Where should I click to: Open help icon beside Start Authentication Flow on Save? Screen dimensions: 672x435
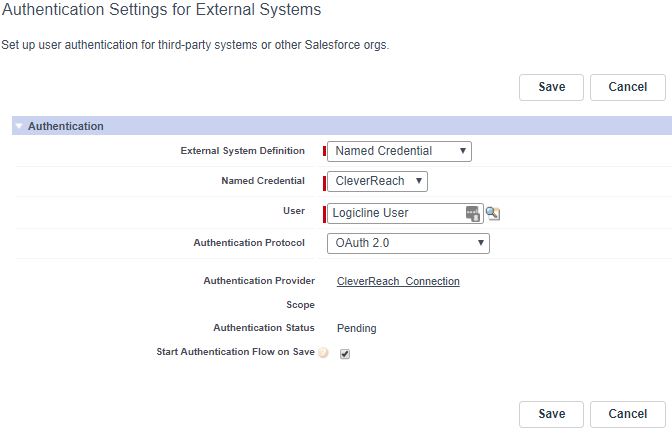click(x=323, y=352)
